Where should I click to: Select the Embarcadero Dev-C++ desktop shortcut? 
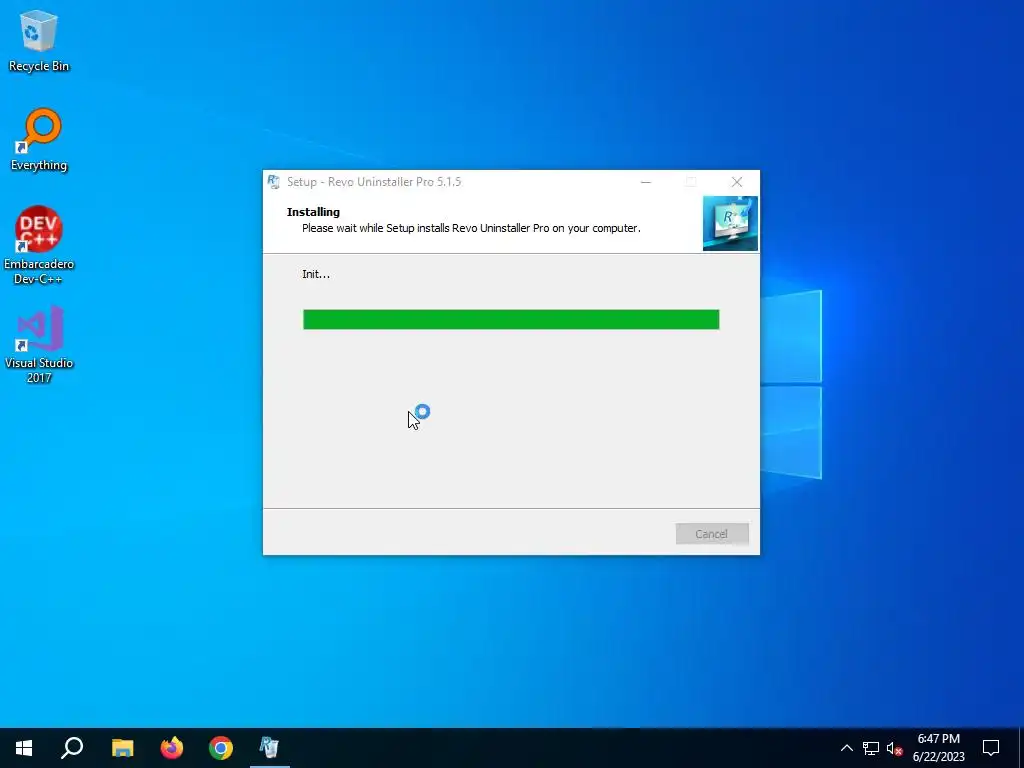click(39, 245)
